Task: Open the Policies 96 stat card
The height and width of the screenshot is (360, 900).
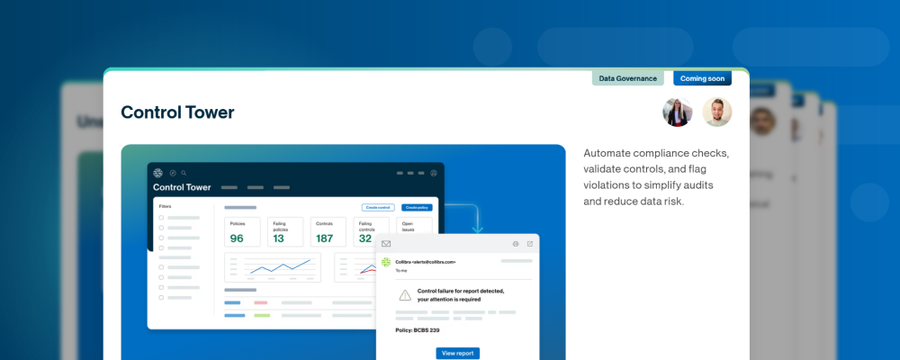Action: 242,232
